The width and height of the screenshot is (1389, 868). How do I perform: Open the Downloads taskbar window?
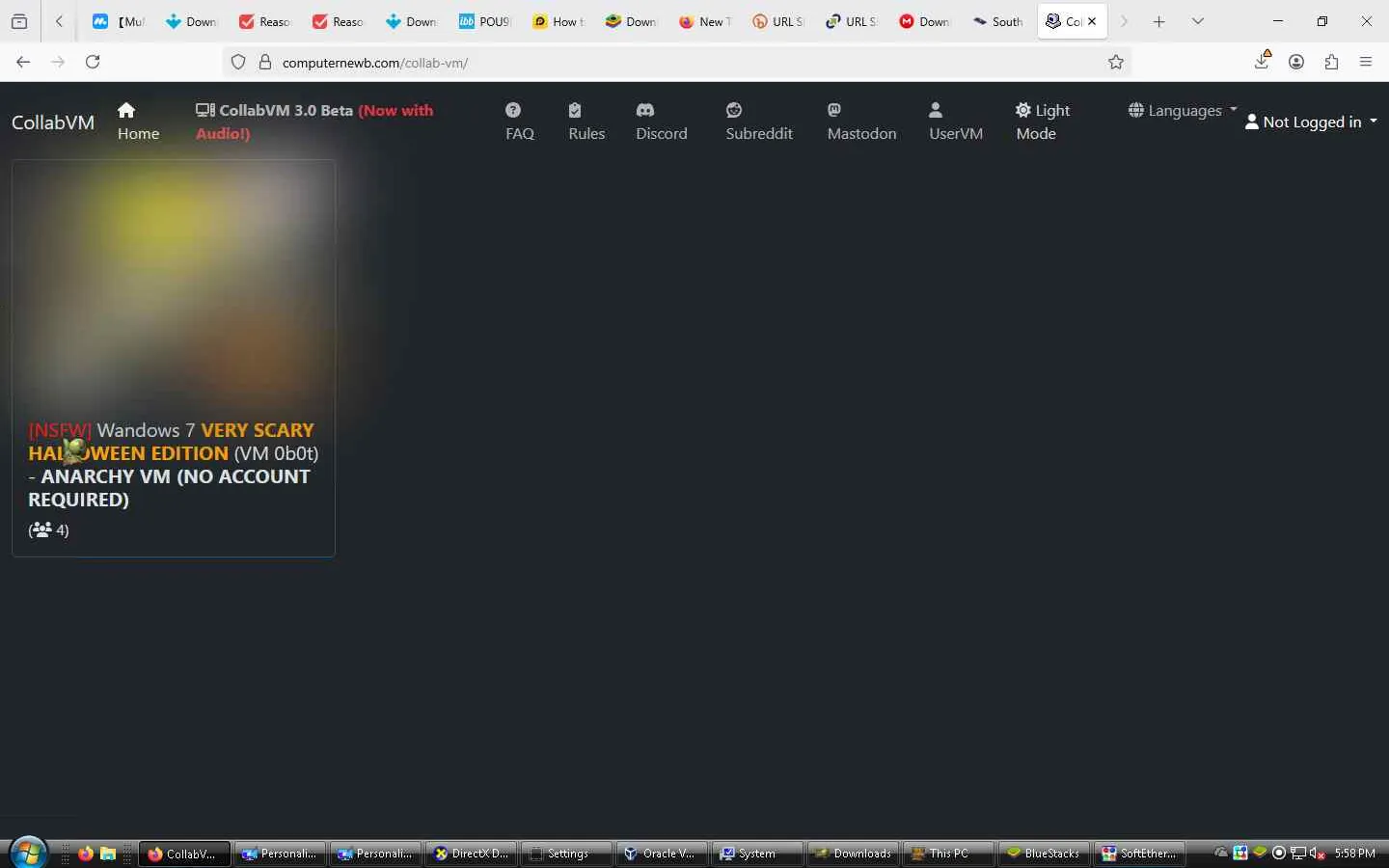point(852,854)
